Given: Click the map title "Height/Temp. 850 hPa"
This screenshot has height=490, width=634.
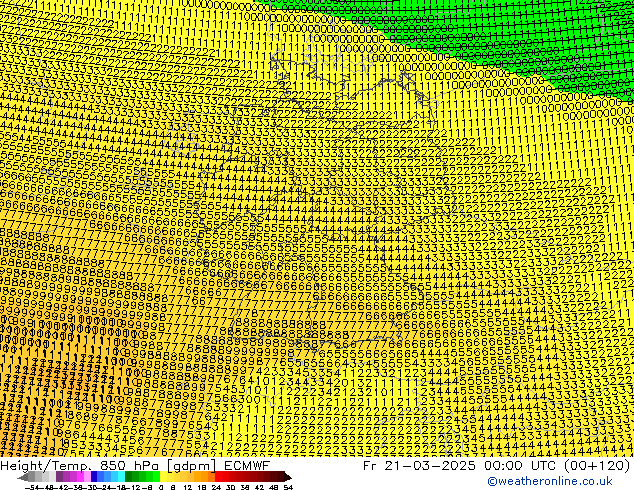Looking at the screenshot, I should click(79, 466).
